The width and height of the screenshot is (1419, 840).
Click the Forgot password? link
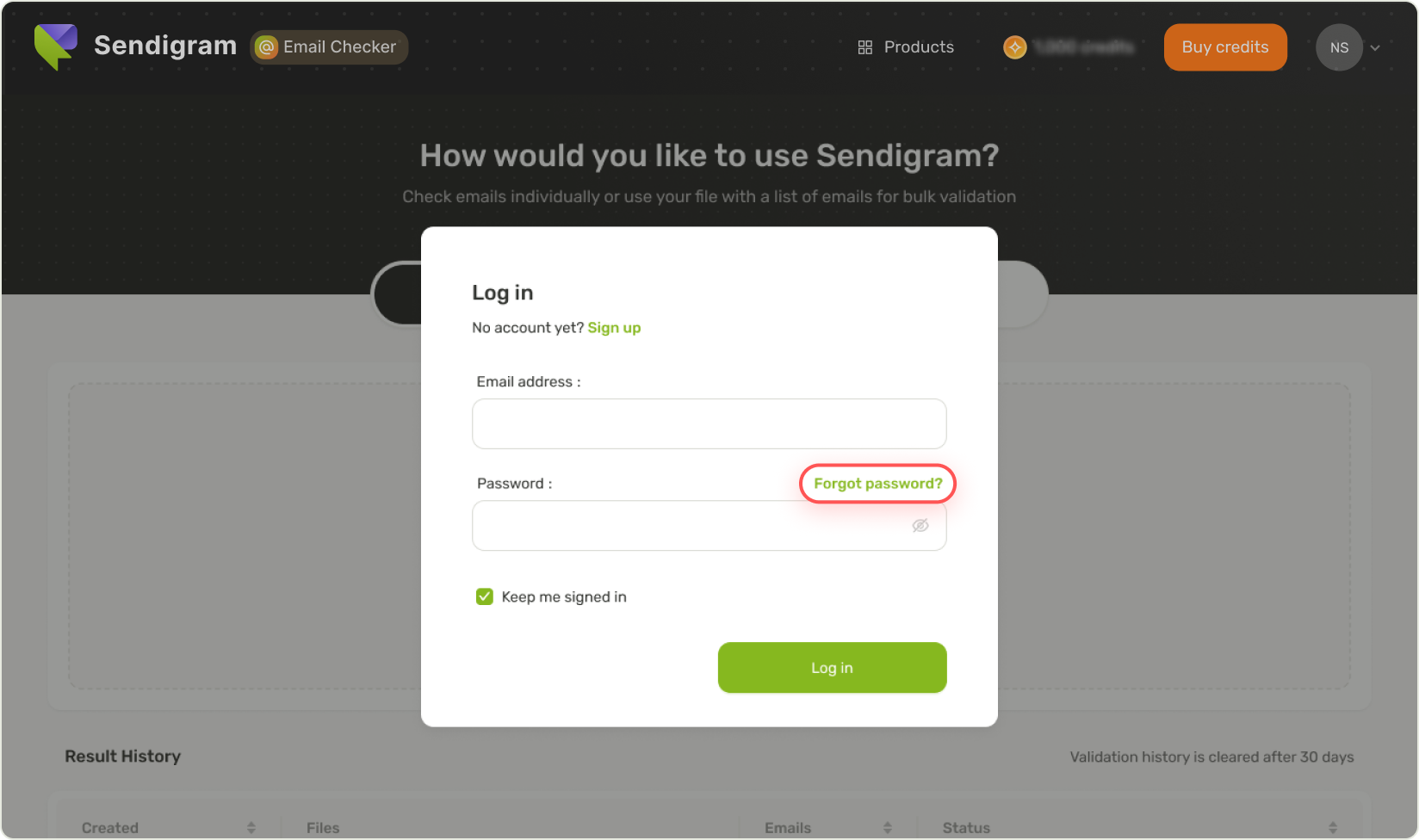pos(878,484)
